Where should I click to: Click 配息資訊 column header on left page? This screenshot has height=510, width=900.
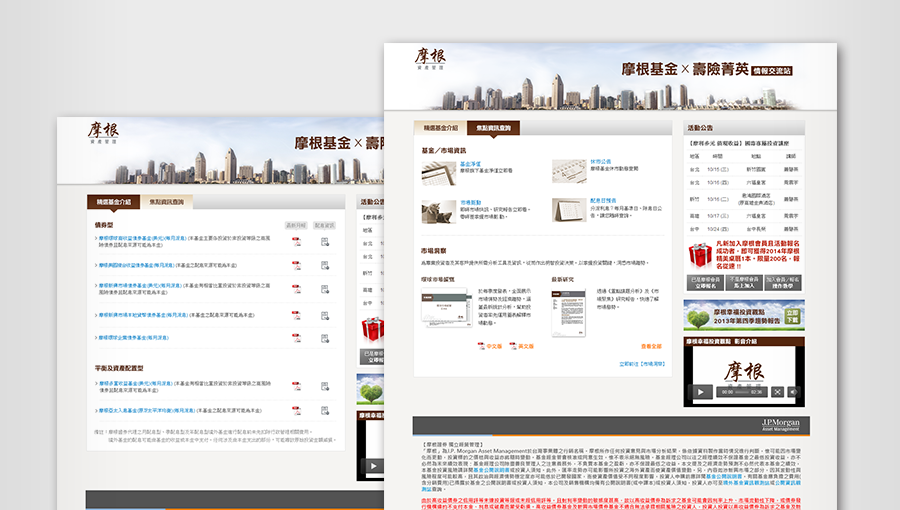(324, 225)
